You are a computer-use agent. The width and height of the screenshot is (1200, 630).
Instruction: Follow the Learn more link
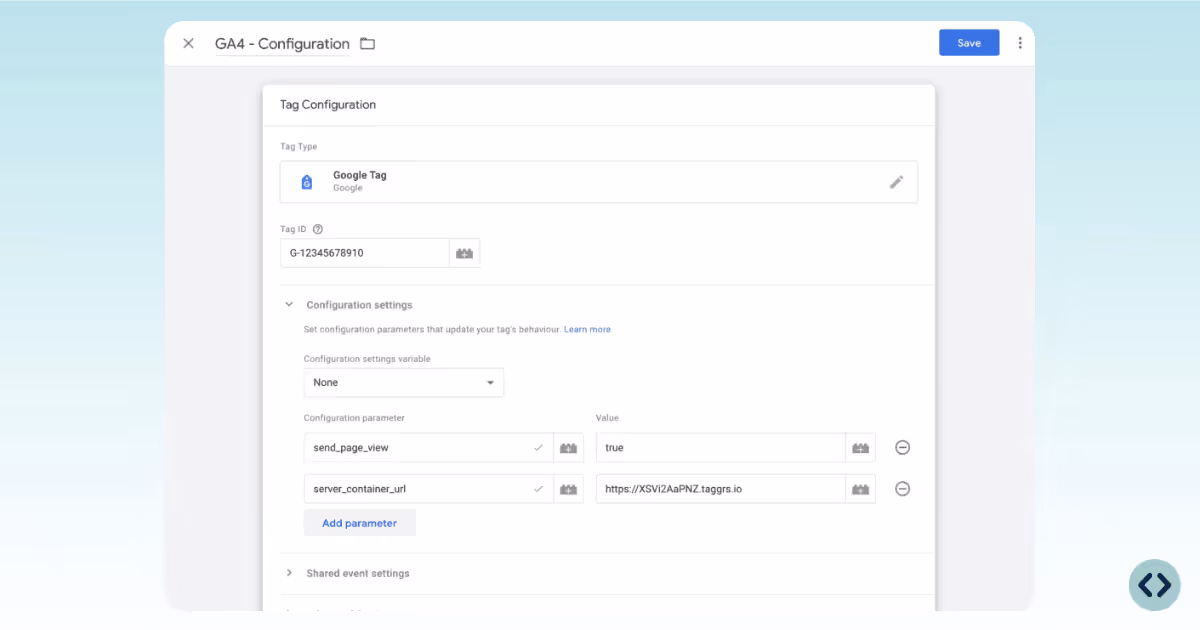pos(587,329)
